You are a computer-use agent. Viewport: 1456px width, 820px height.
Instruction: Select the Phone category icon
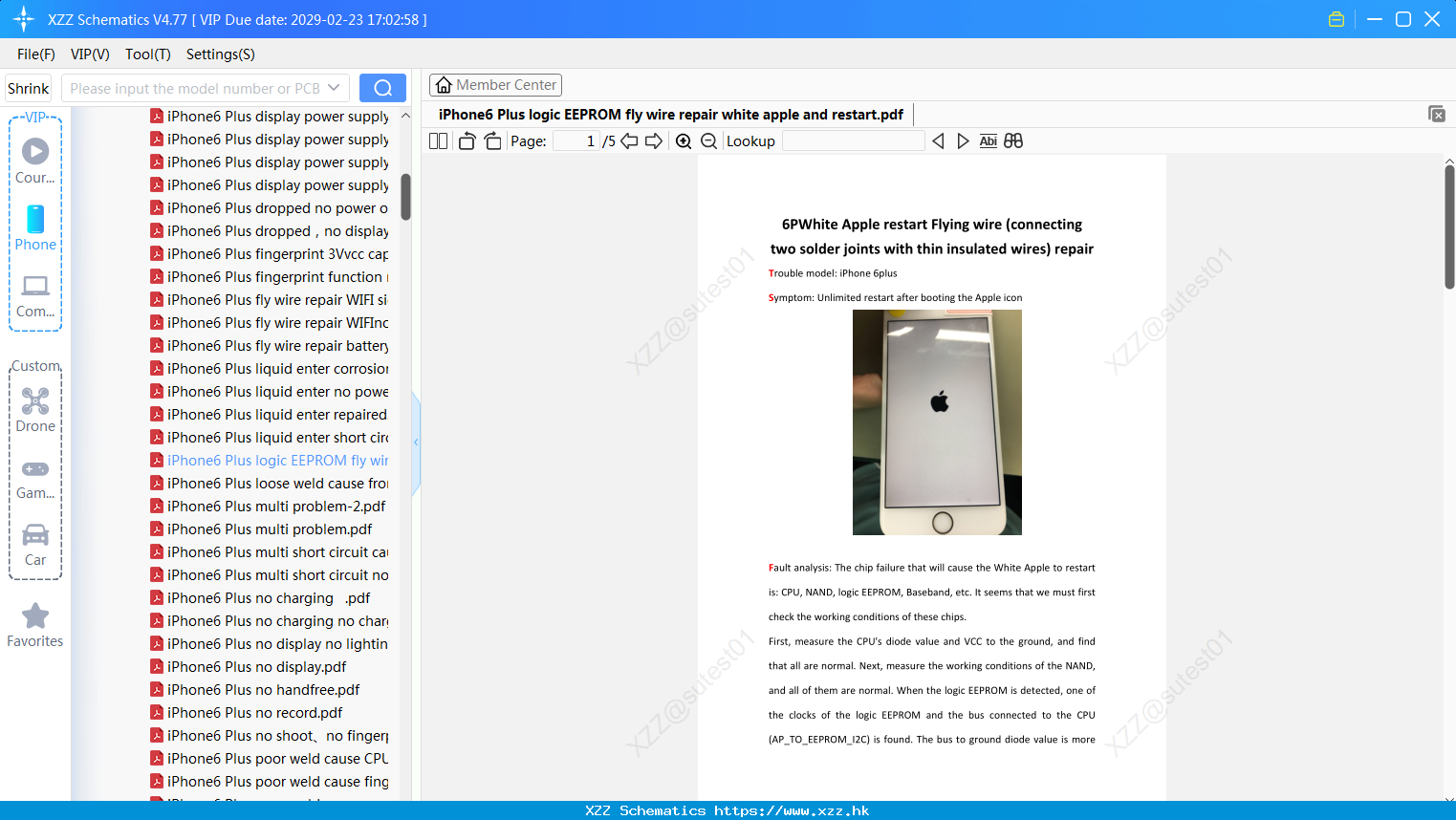point(35,227)
